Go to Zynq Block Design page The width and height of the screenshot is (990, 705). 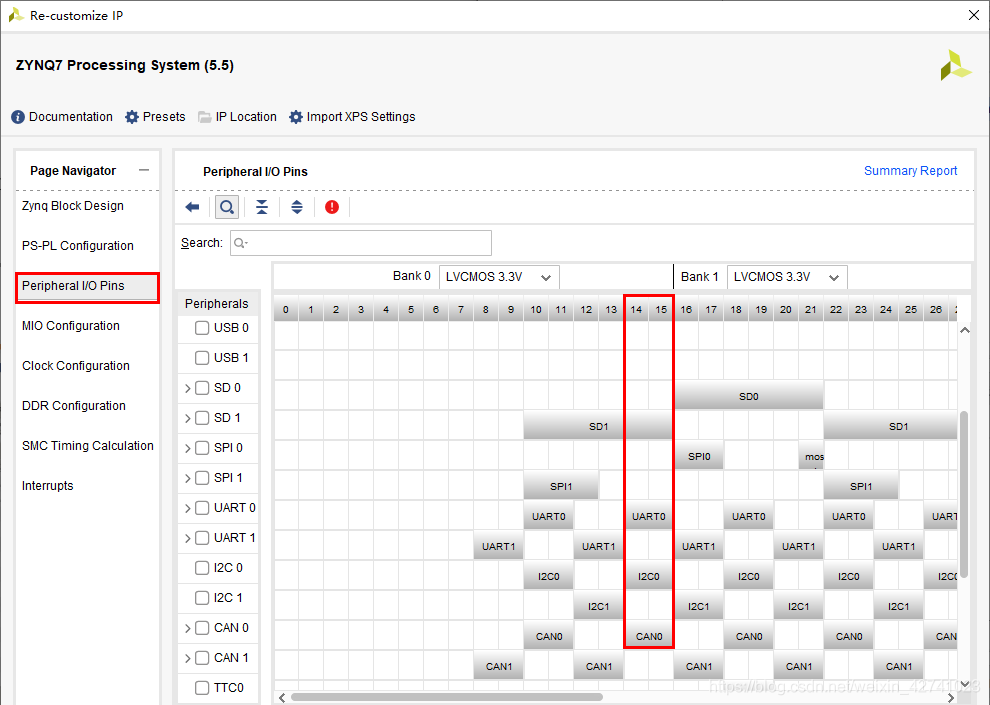(x=73, y=206)
